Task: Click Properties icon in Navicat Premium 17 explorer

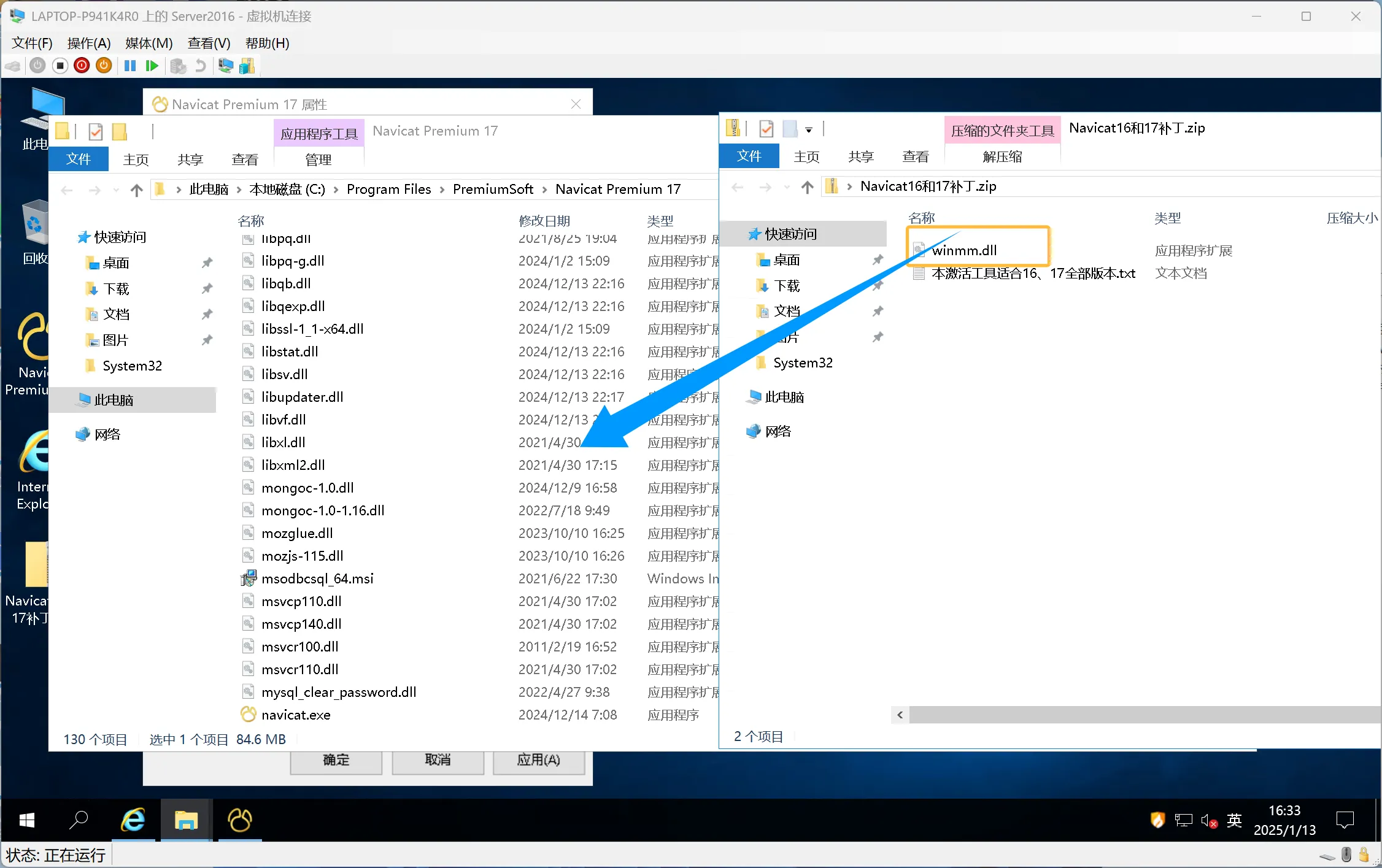Action: 96,131
